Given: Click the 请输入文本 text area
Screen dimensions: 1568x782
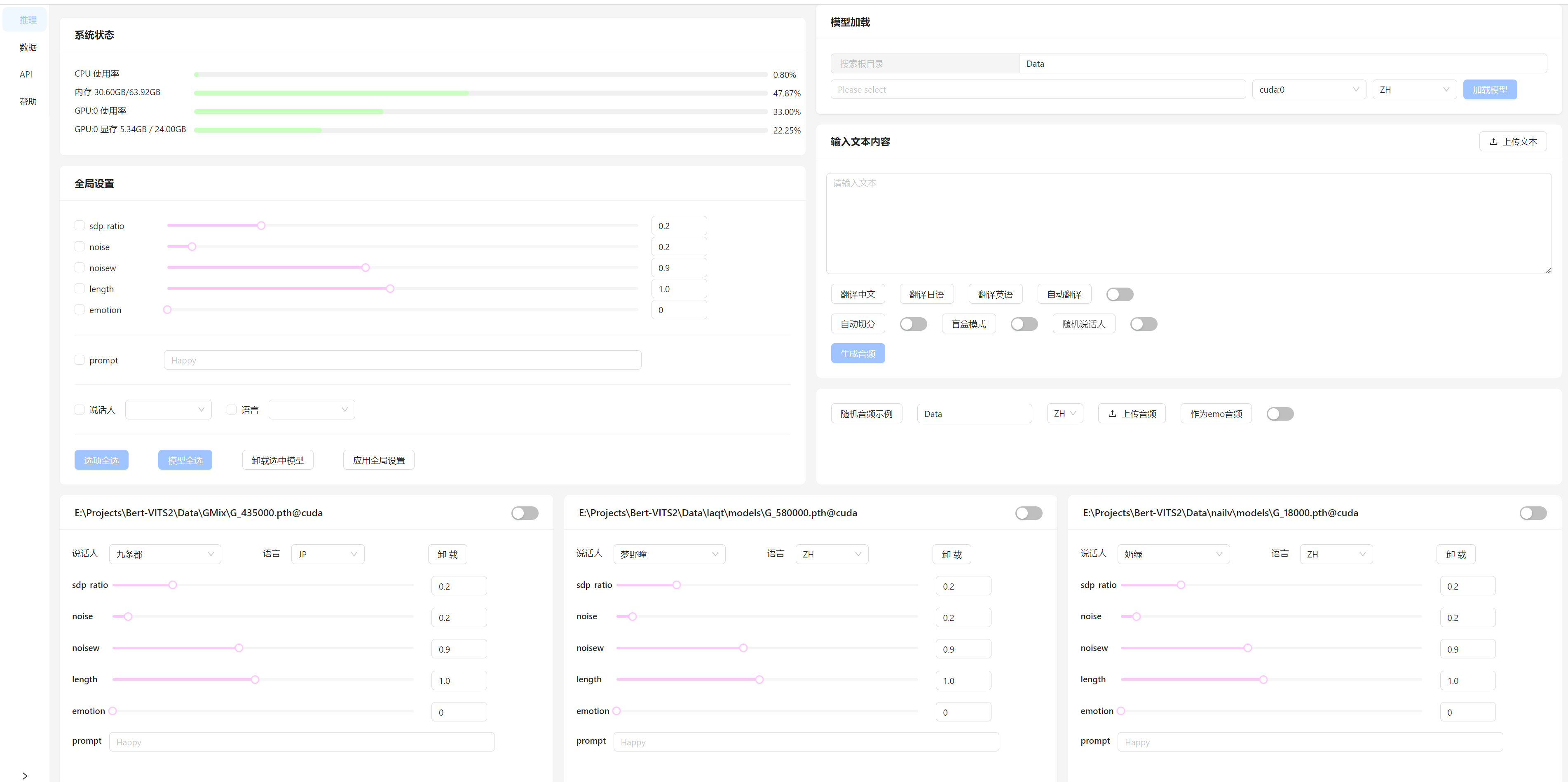Looking at the screenshot, I should (1188, 223).
